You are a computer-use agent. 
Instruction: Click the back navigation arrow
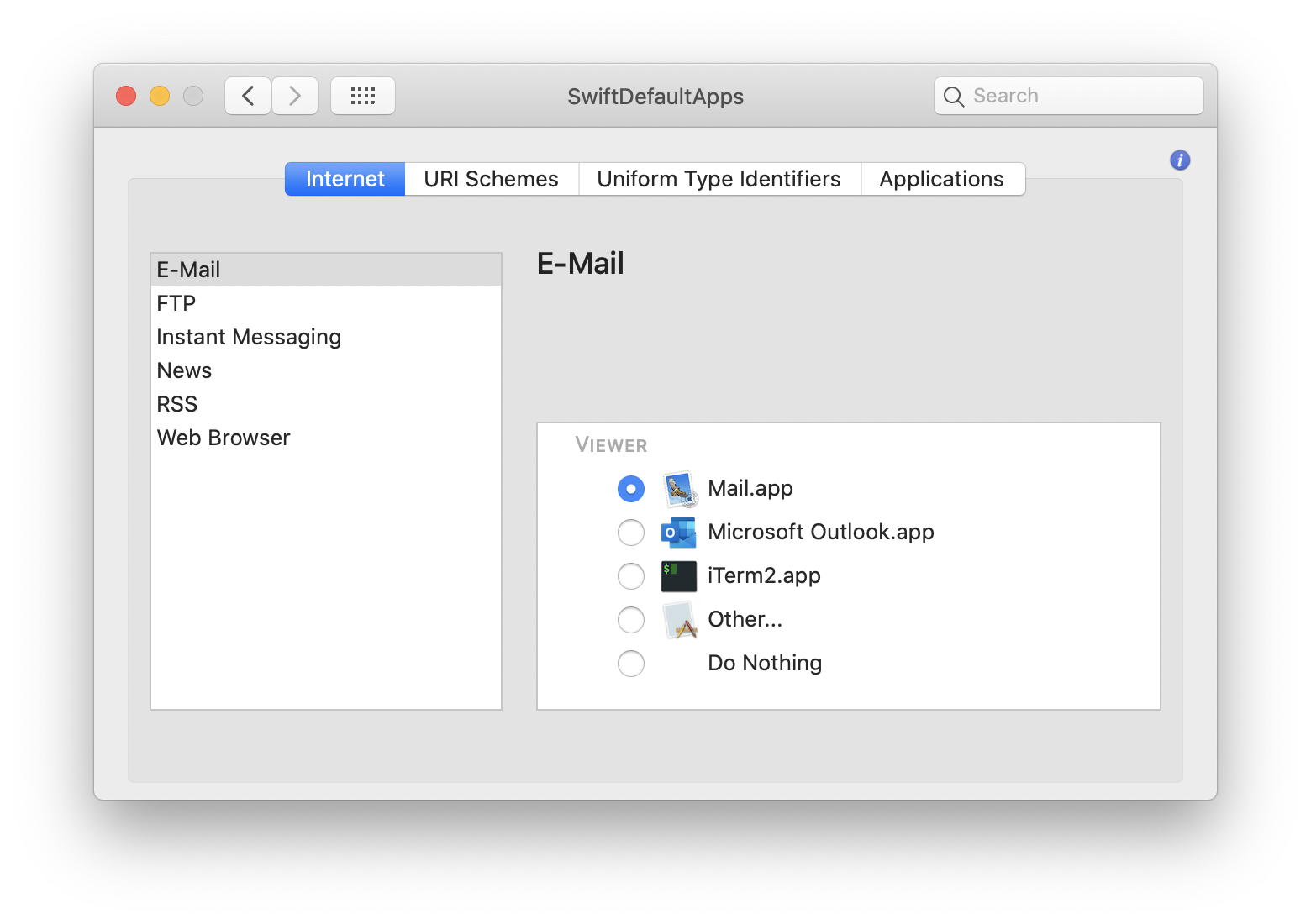[248, 96]
